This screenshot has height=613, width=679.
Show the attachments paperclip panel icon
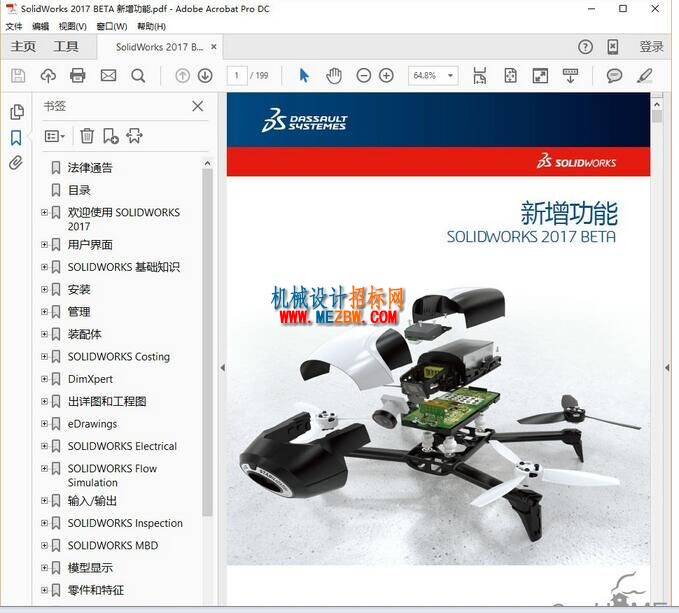click(x=16, y=163)
